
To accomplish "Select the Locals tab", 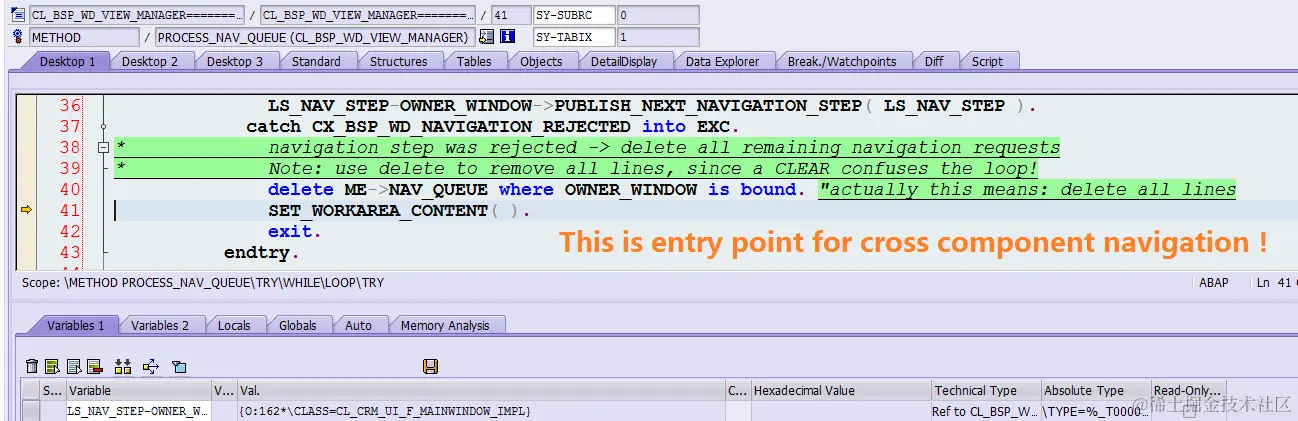I will click(234, 325).
